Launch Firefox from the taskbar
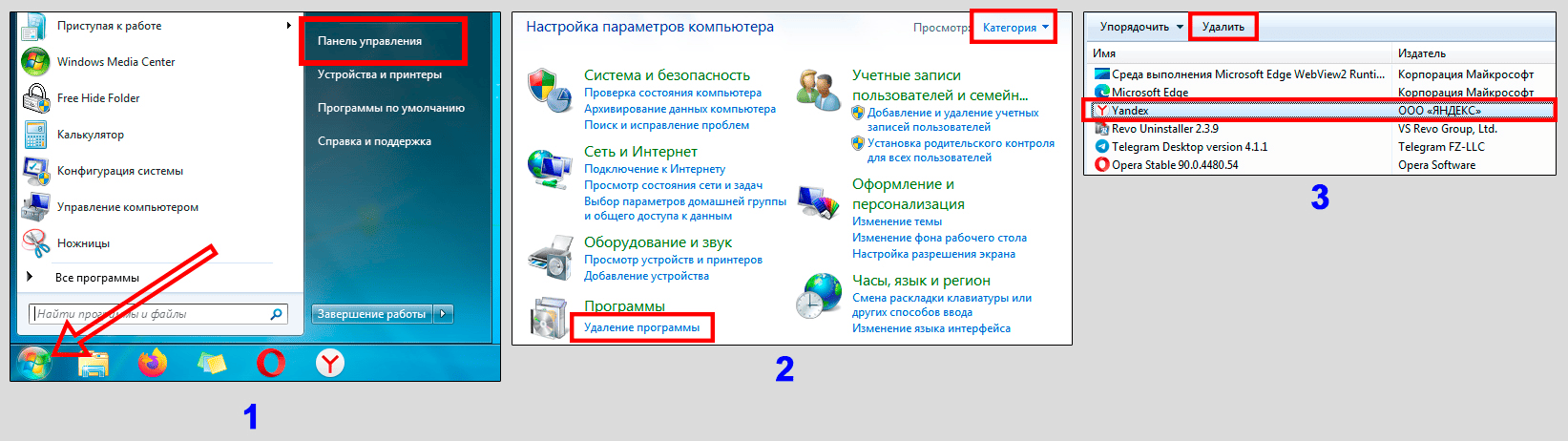1568x441 pixels. (x=153, y=363)
